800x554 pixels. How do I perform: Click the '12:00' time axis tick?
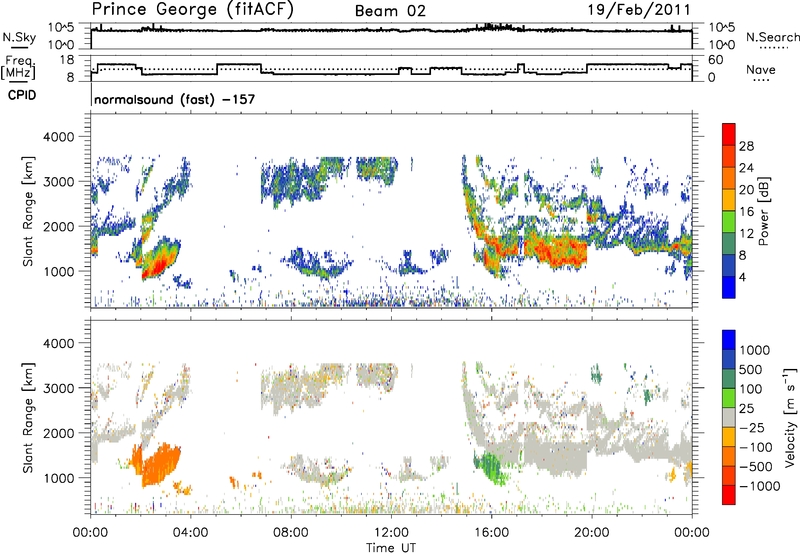(390, 533)
